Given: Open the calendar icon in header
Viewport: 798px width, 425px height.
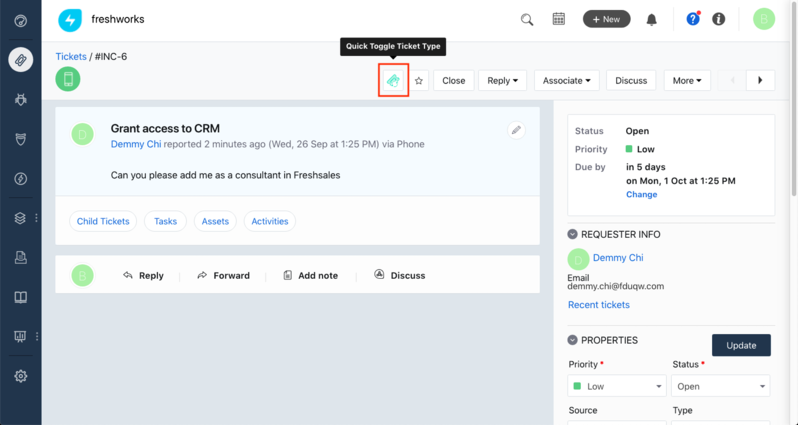Looking at the screenshot, I should [x=559, y=19].
